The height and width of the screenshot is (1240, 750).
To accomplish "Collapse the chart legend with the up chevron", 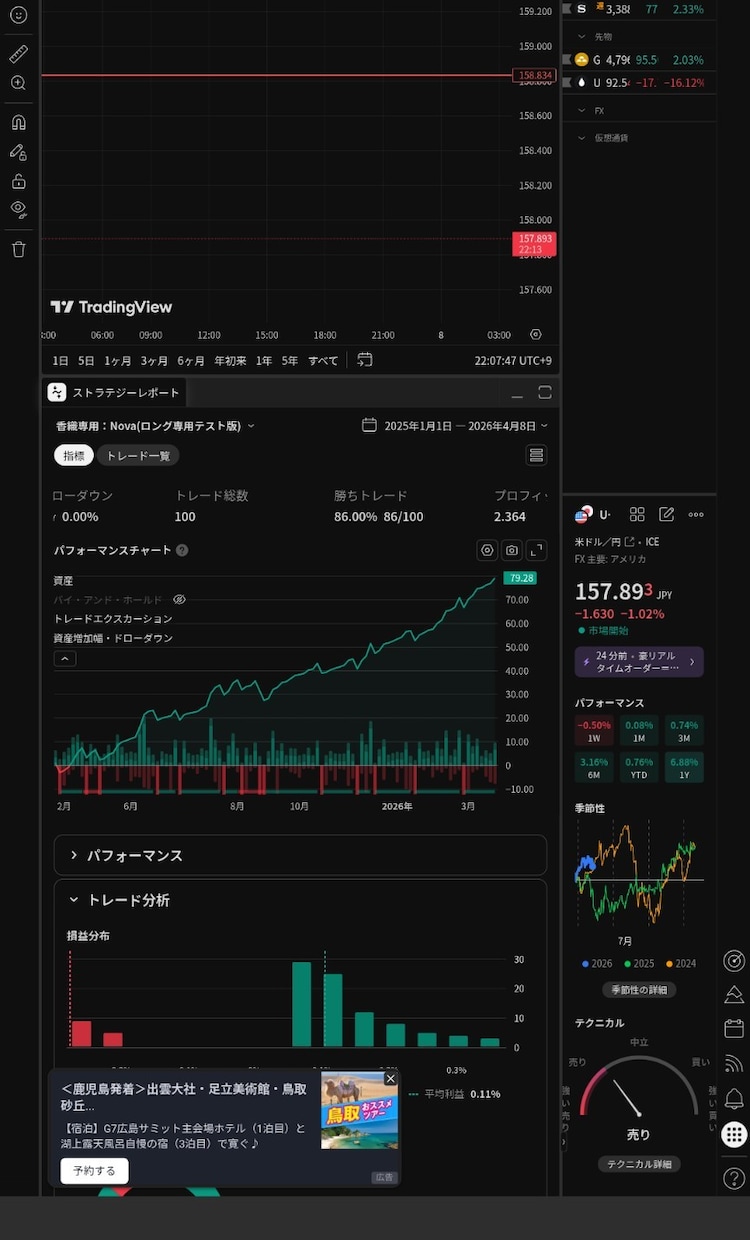I will click(64, 659).
